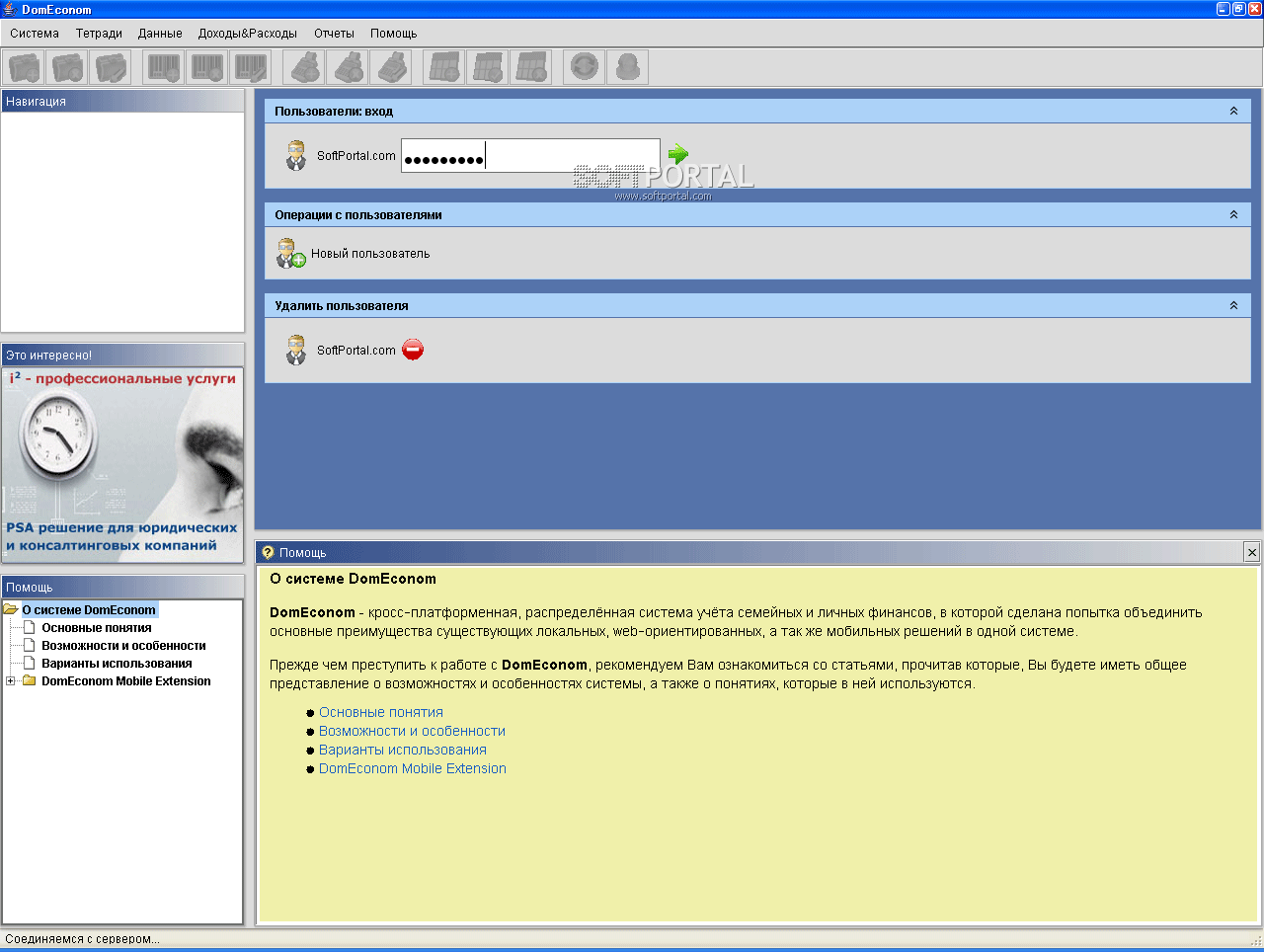Click the Навигация panel header

point(122,101)
